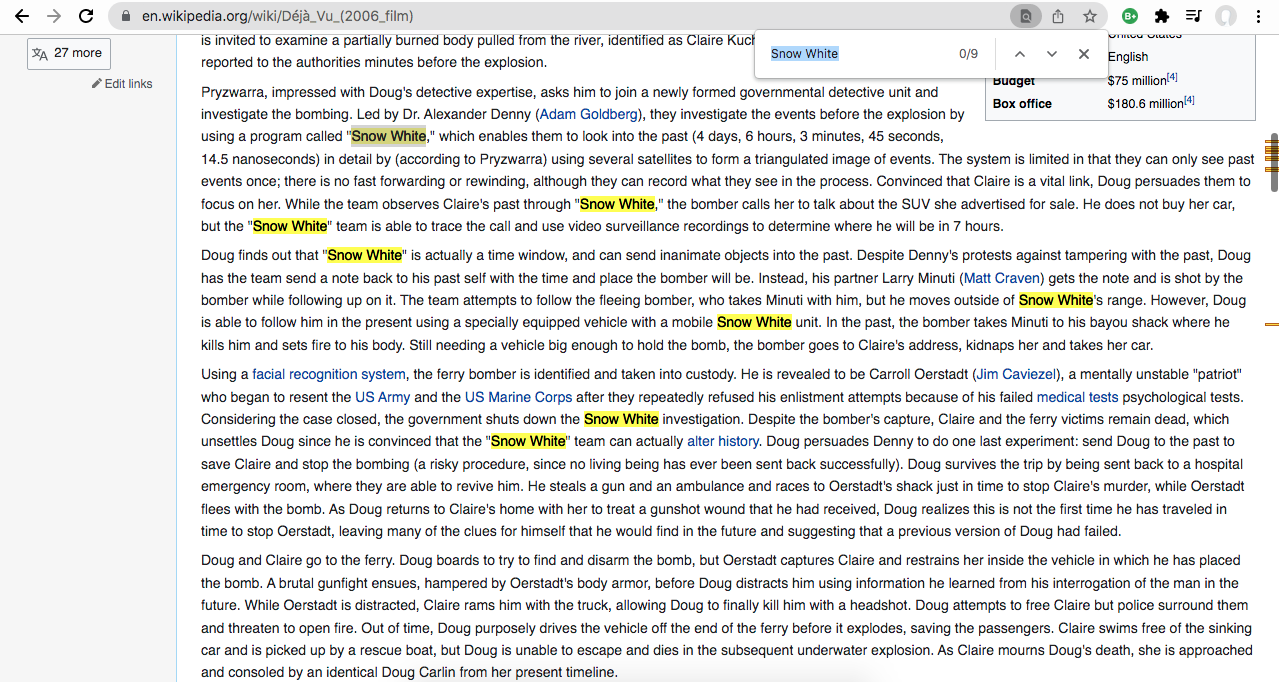1279x682 pixels.
Task: Click the 0/9 match counter
Action: (968, 54)
